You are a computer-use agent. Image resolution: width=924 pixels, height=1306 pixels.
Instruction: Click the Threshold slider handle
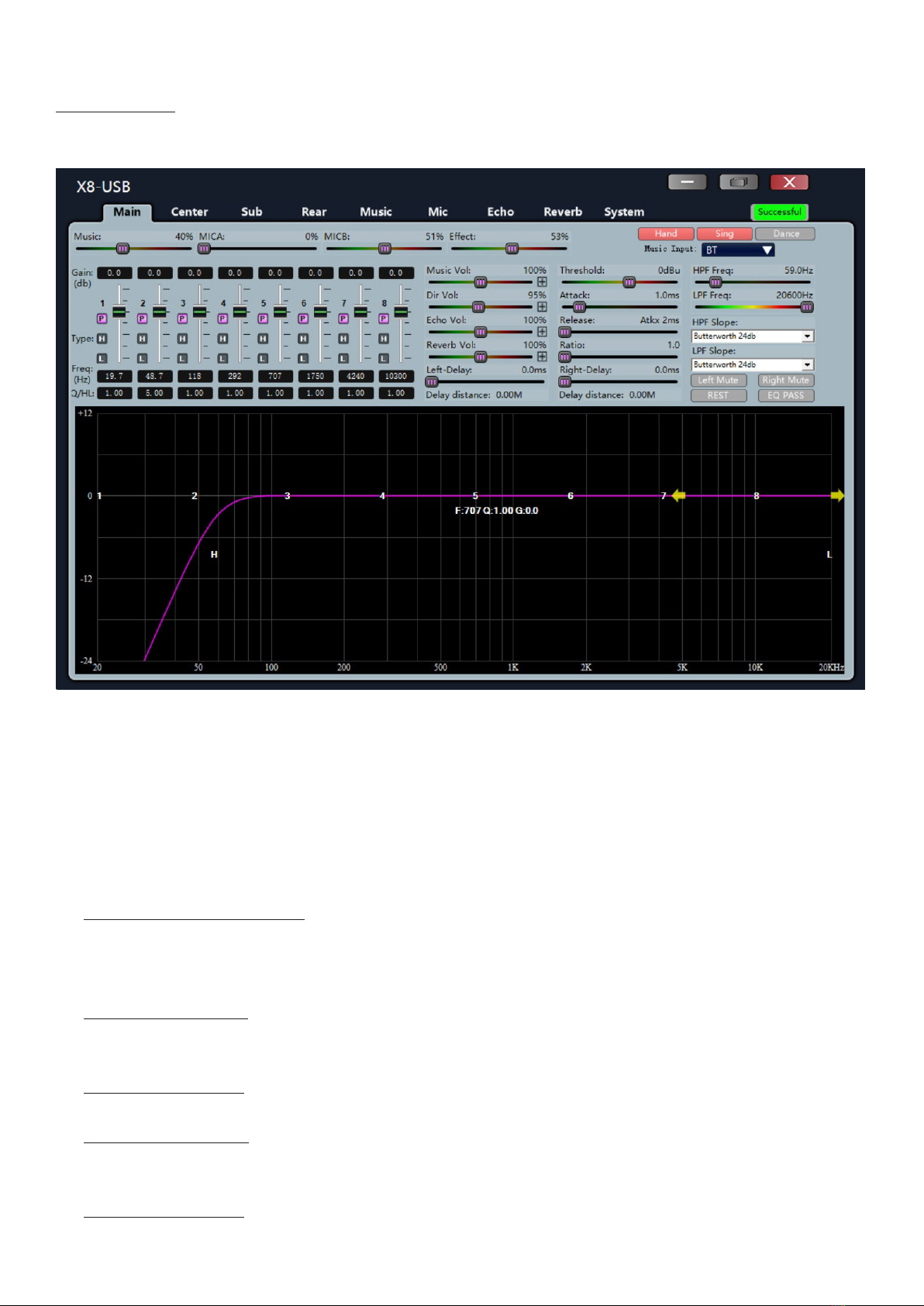(629, 282)
